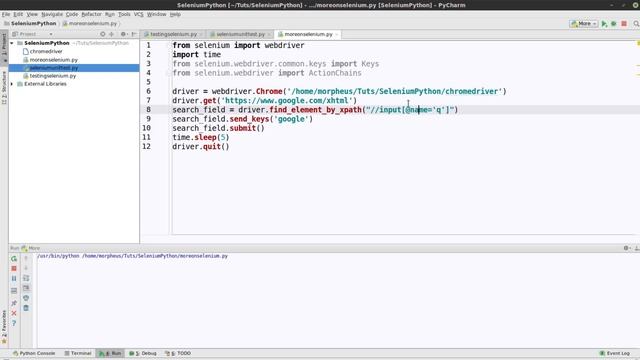Stop the process in Run panel
The height and width of the screenshot is (360, 640).
click(14, 269)
